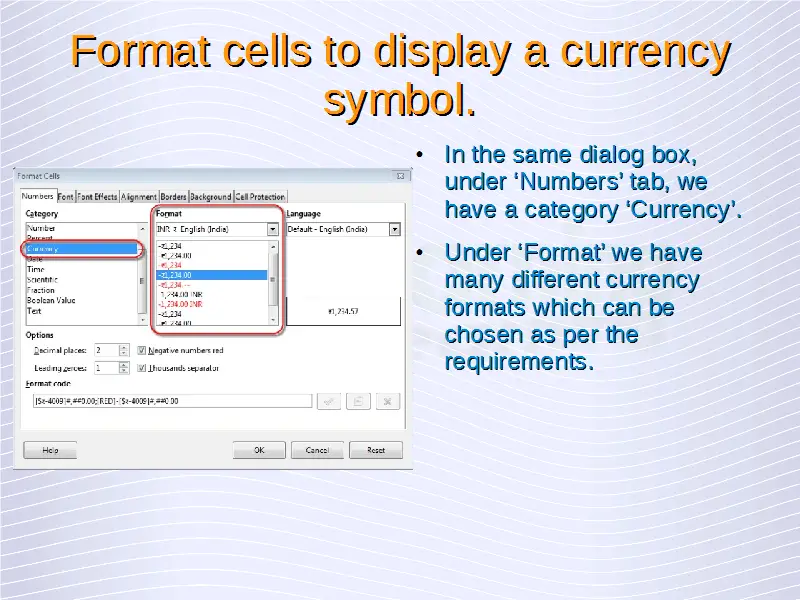Click the Edit Comment icon beside format code
Viewport: 800px width, 600px height.
[x=358, y=401]
